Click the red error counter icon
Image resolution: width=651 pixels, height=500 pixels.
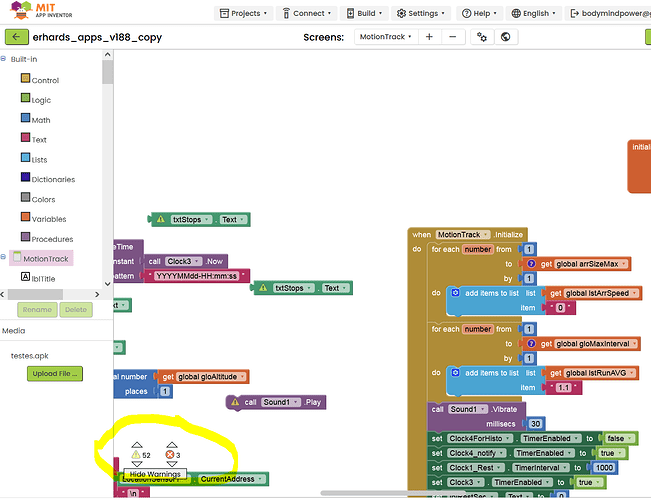coord(169,455)
